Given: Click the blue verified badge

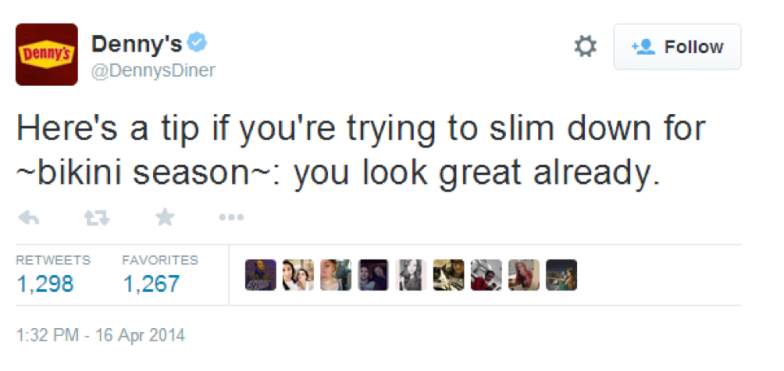Looking at the screenshot, I should click(x=197, y=42).
